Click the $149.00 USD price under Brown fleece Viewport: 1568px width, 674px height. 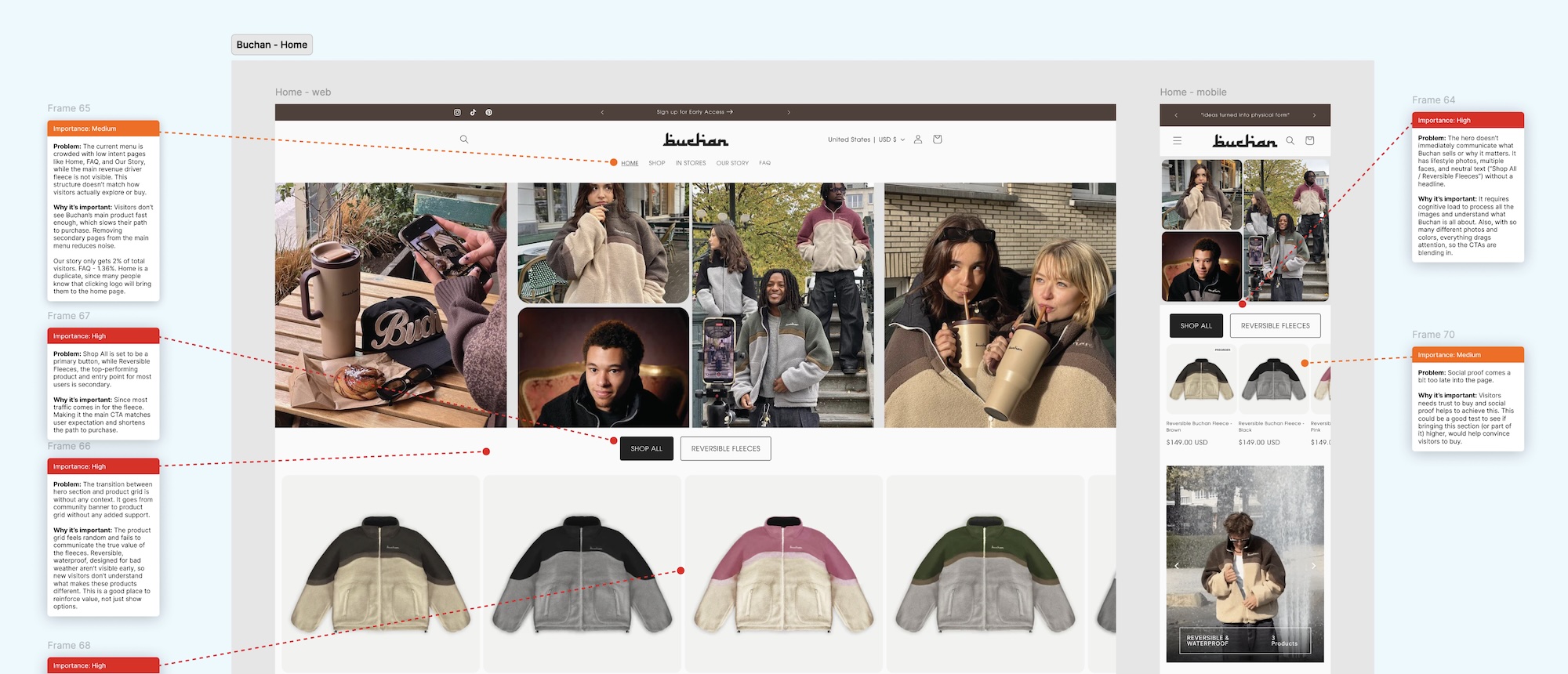(1187, 443)
